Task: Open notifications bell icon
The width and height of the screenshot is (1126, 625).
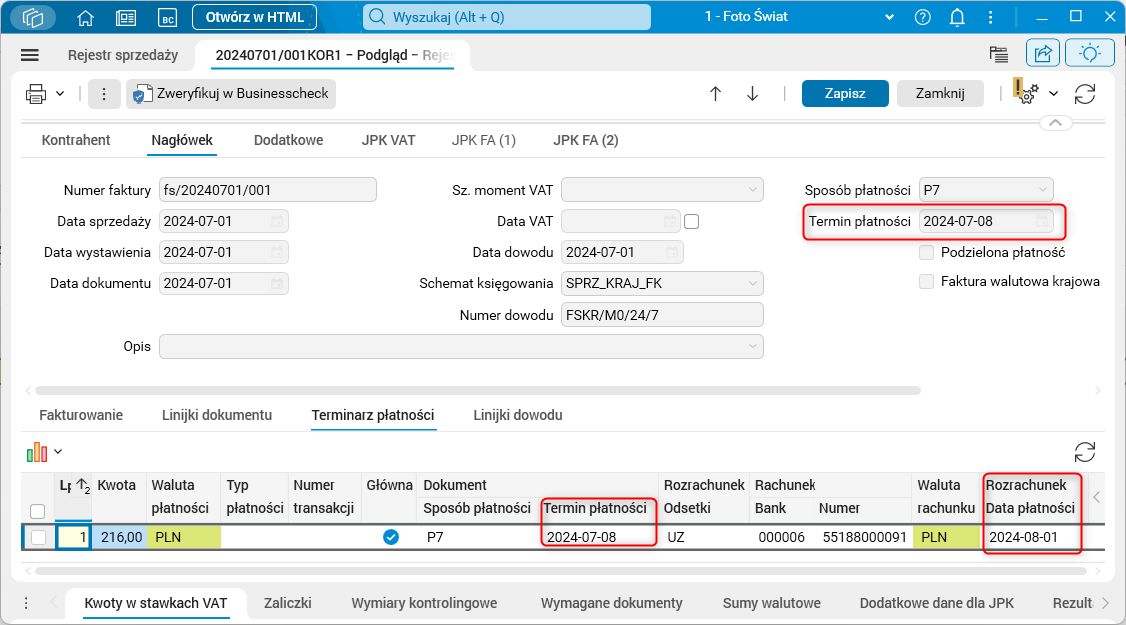Action: (957, 17)
